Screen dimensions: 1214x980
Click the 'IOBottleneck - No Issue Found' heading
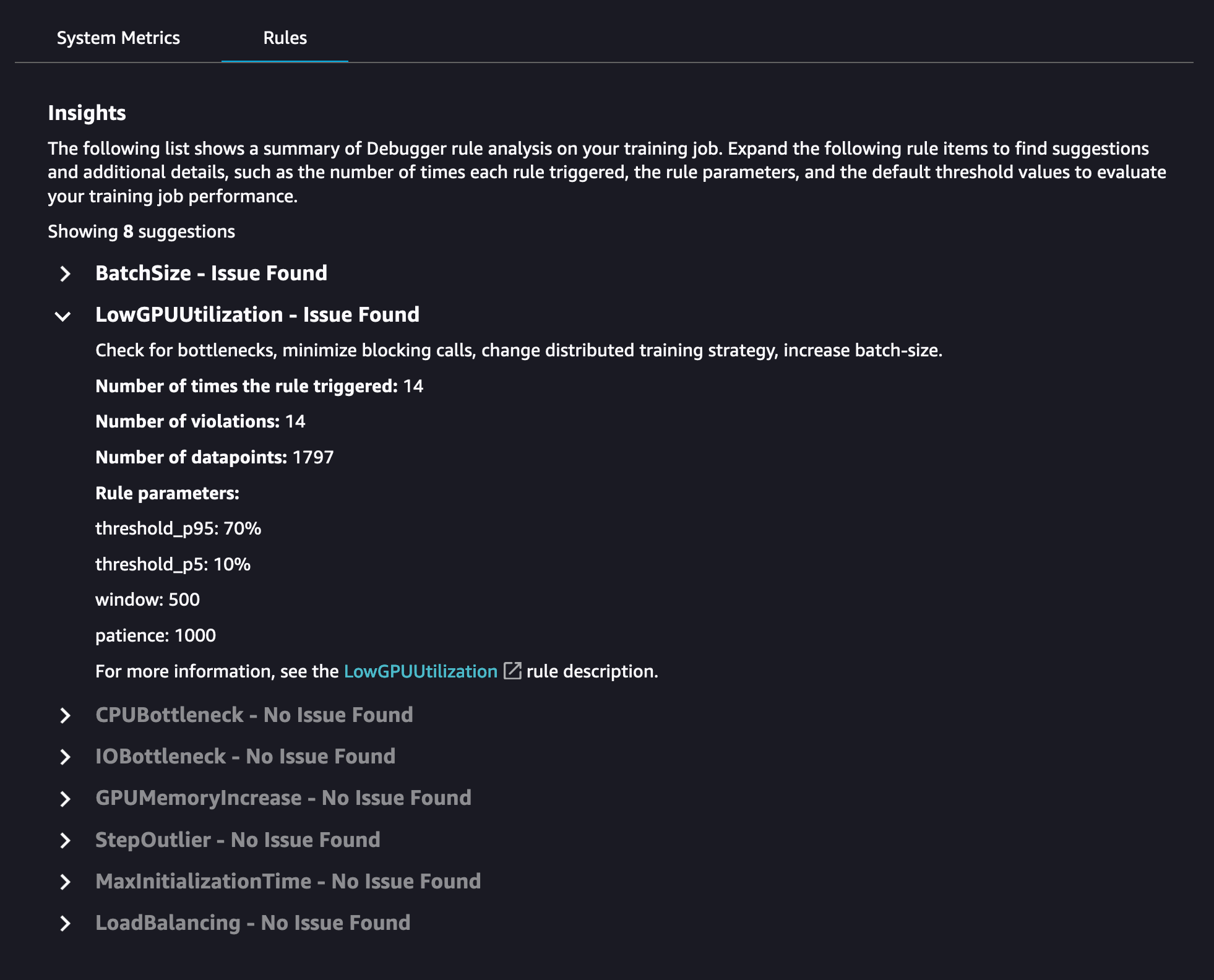tap(245, 756)
